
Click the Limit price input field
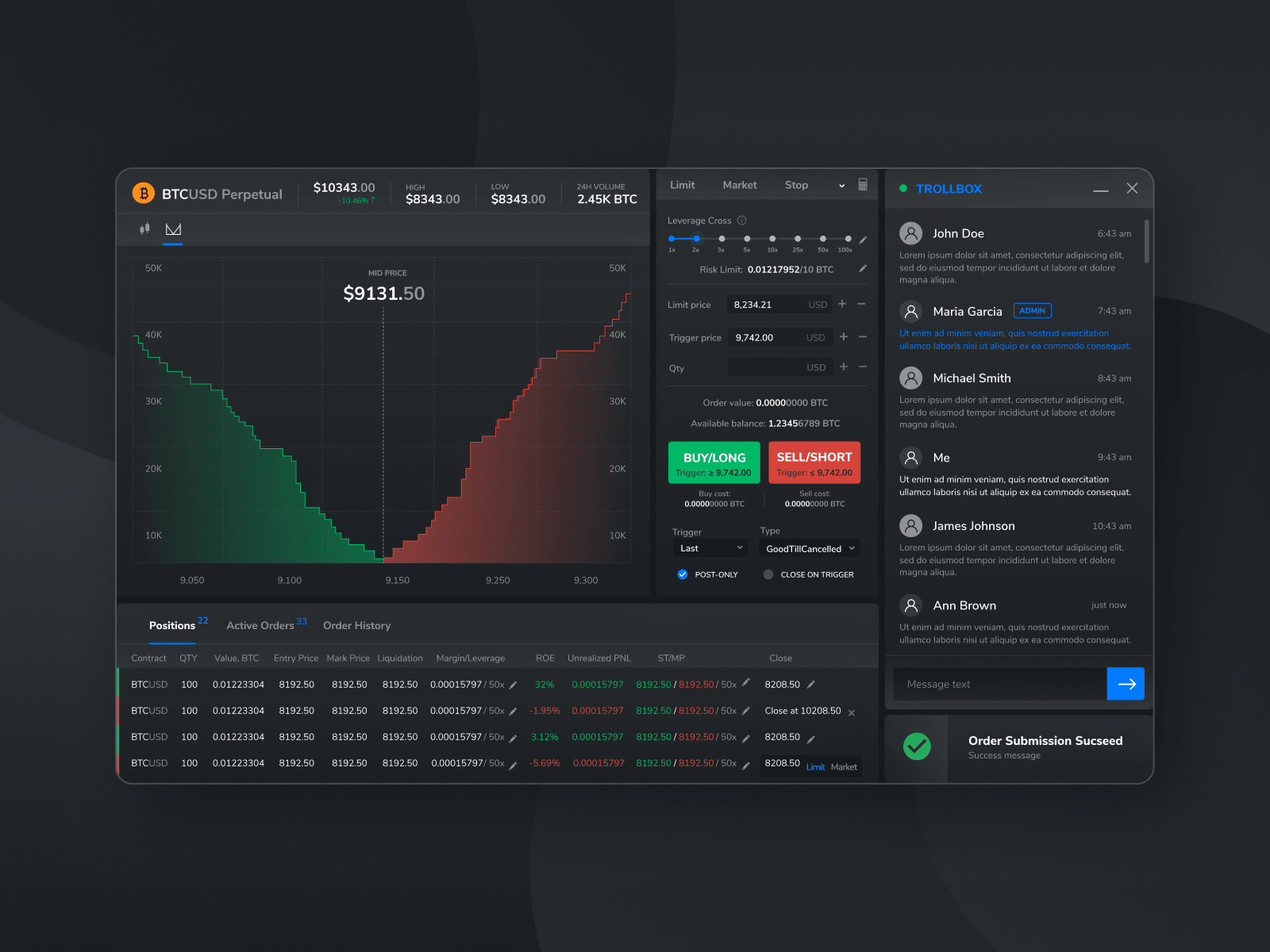pyautogui.click(x=779, y=305)
